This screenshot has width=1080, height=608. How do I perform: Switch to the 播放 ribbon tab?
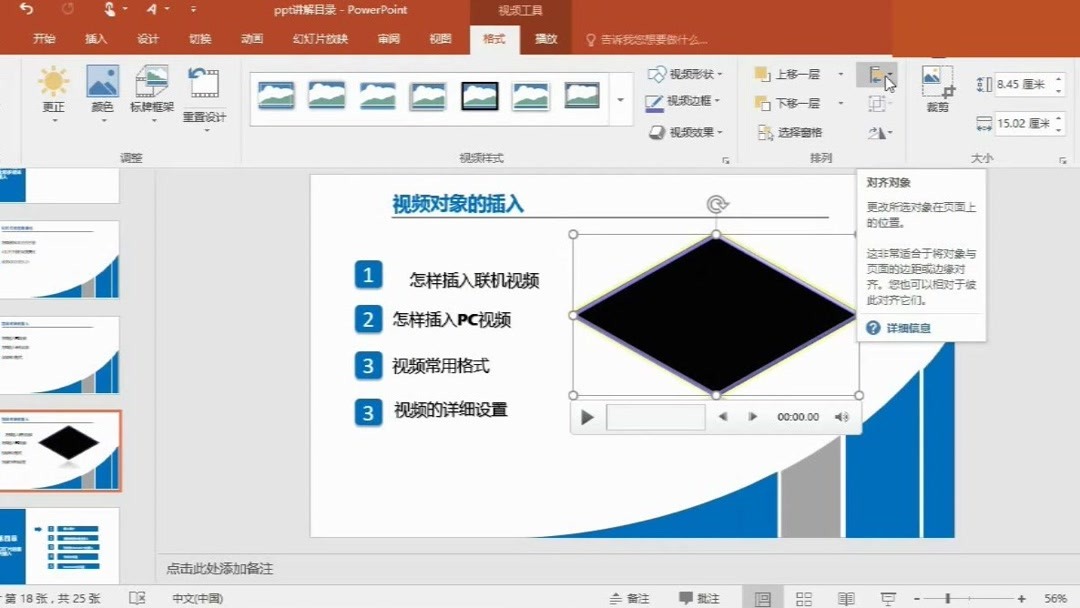pos(548,40)
